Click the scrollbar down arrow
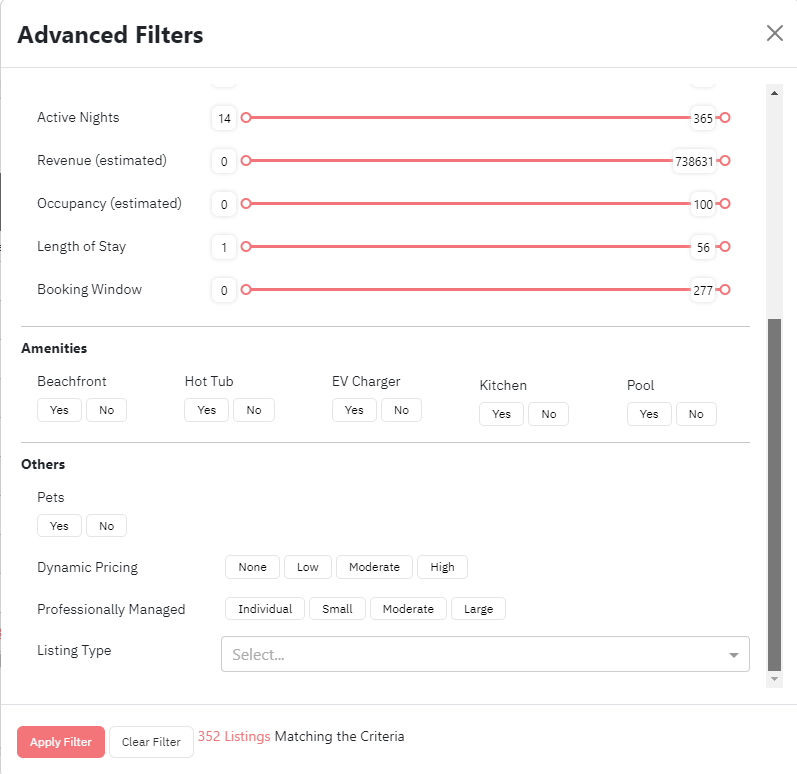Screen dimensions: 797x774 (774, 679)
